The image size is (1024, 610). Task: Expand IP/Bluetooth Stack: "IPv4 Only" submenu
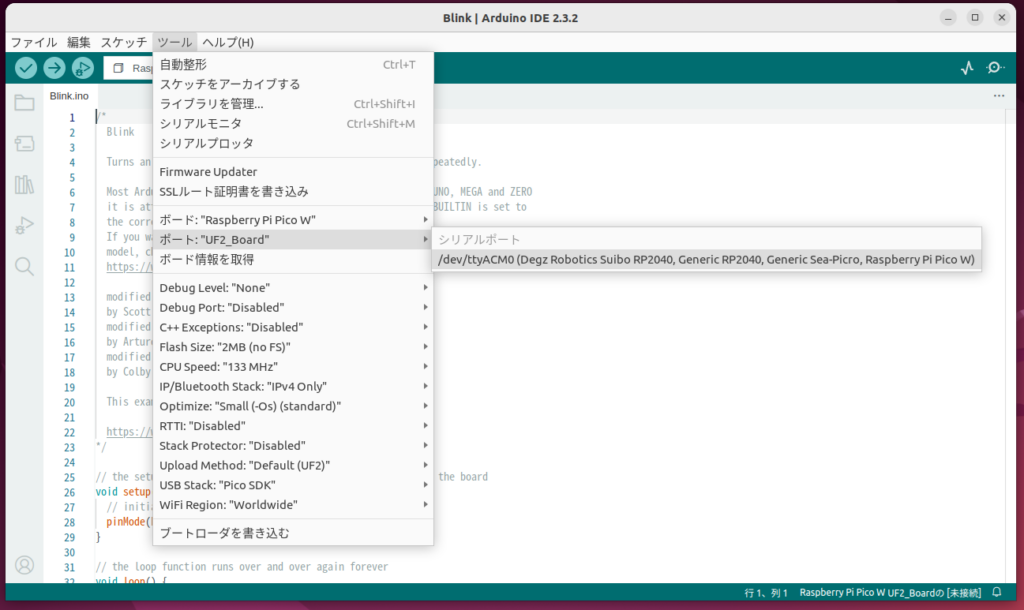click(293, 387)
